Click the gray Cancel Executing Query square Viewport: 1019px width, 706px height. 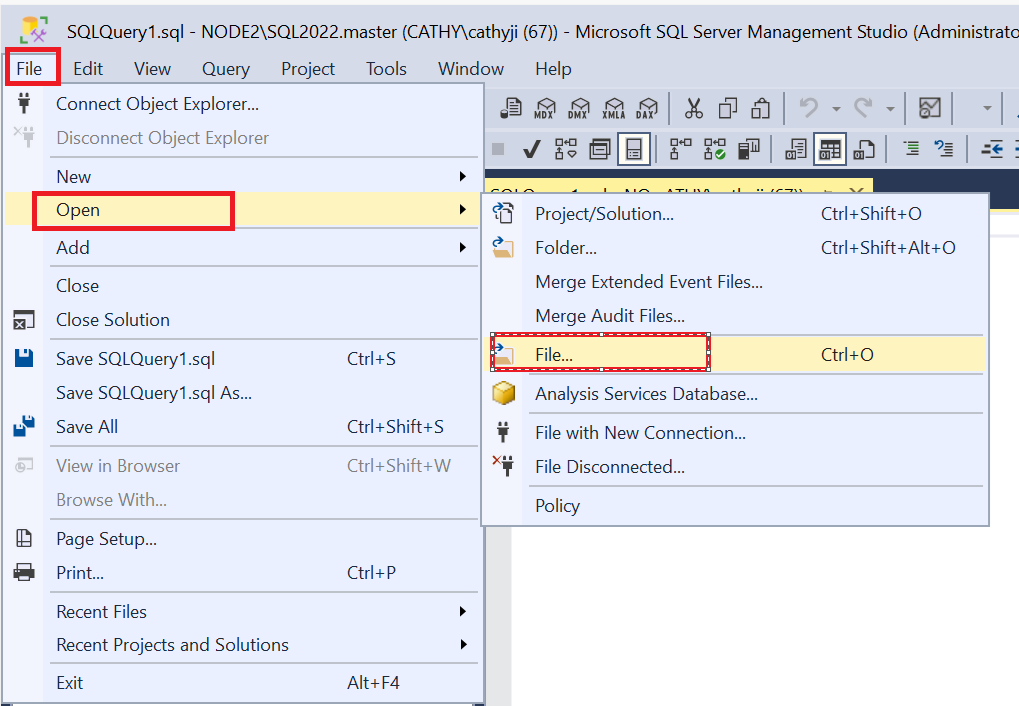498,149
